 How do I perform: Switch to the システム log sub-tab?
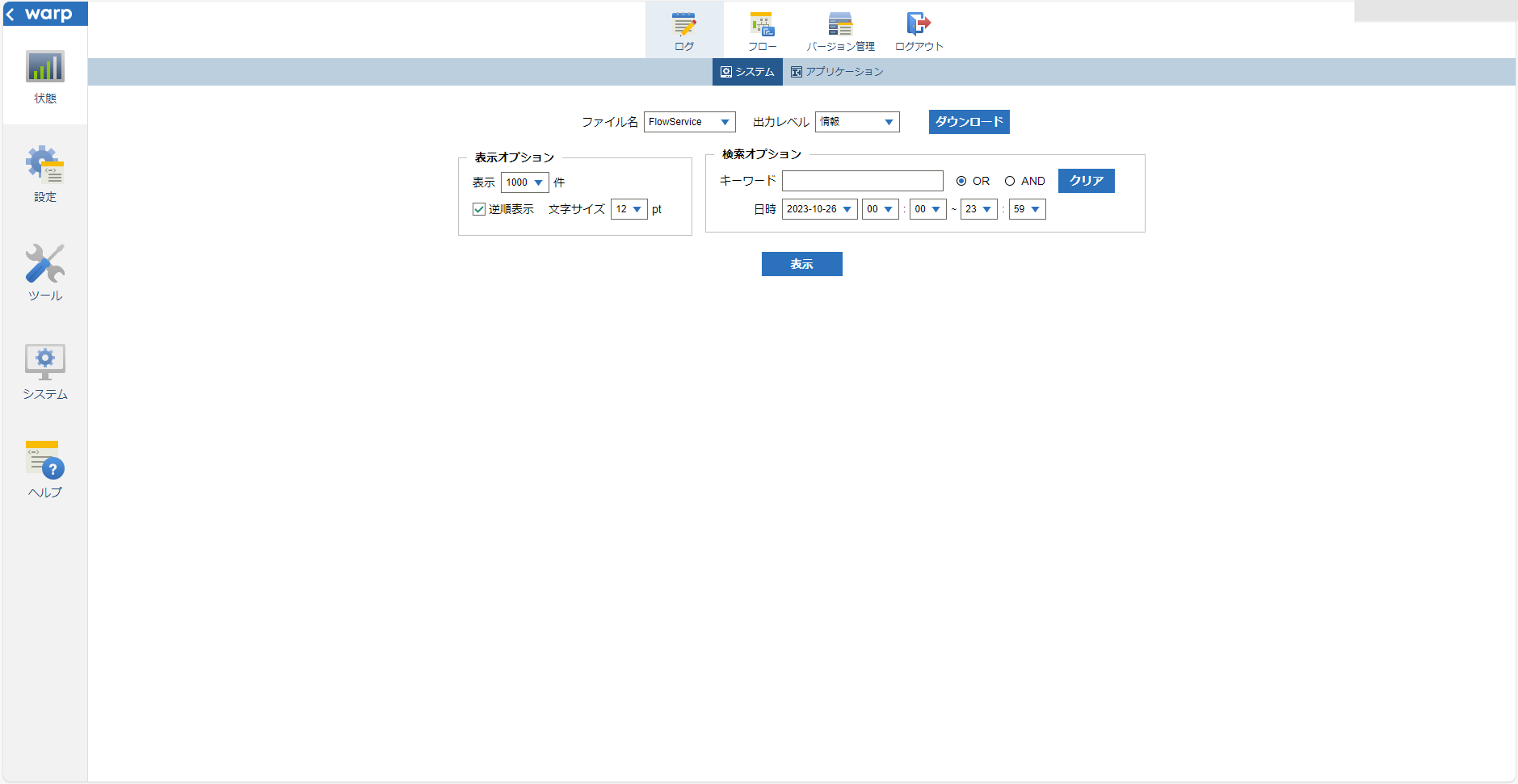click(x=747, y=72)
